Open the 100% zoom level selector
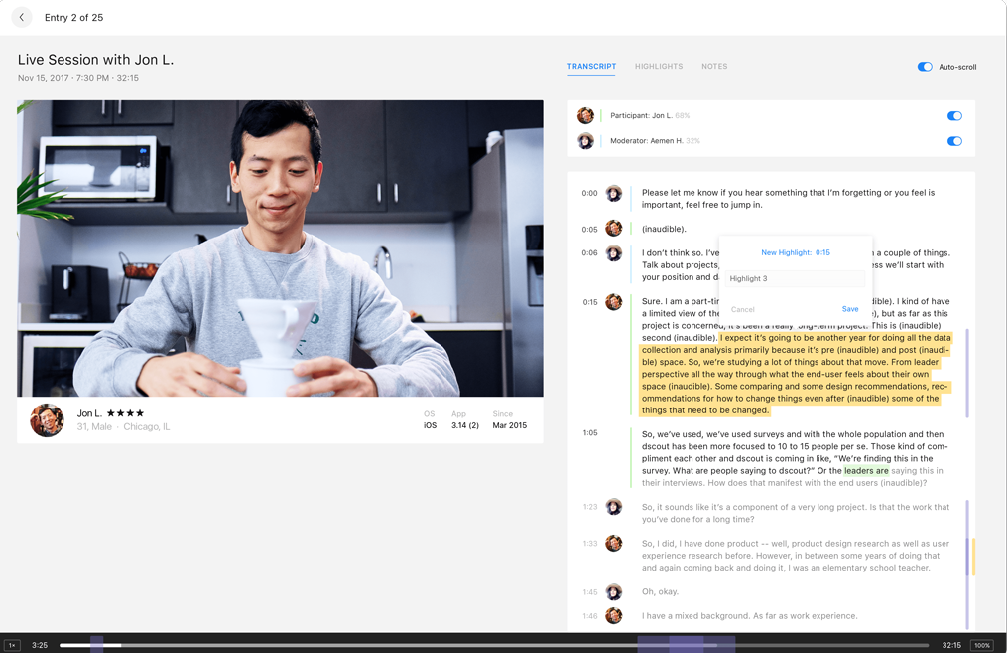 (982, 645)
